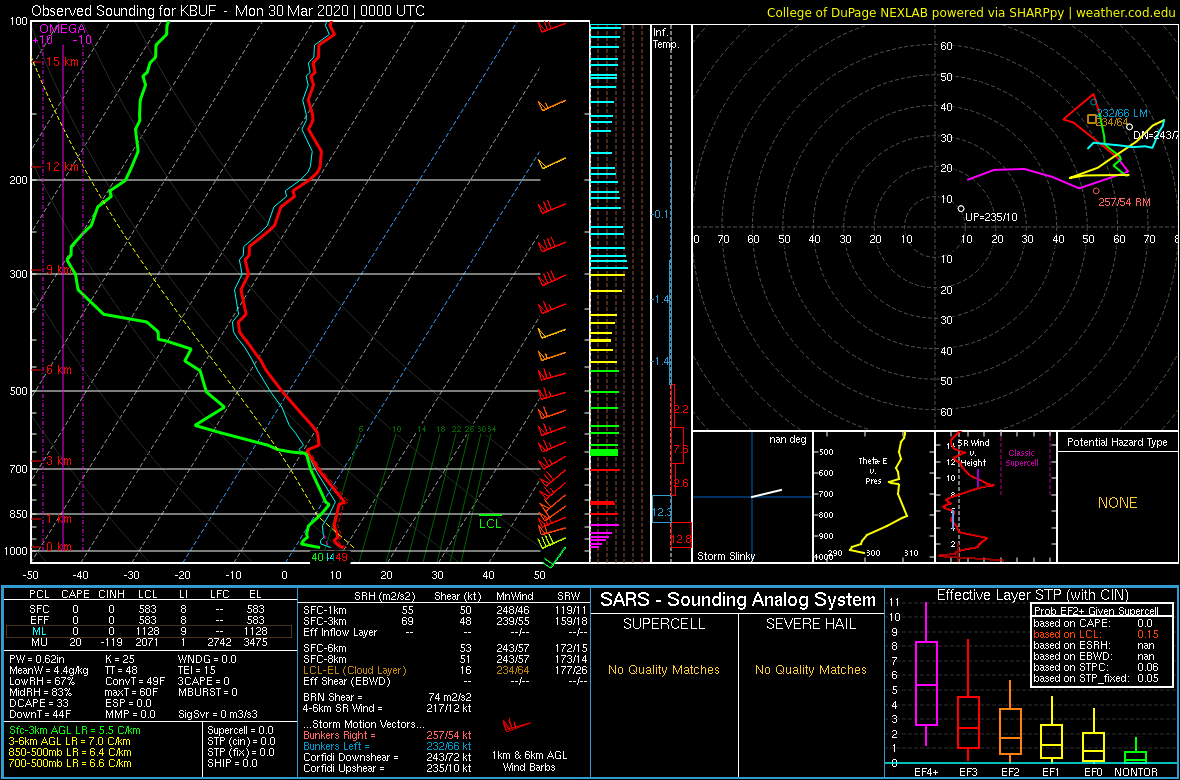Click 'Bunkers Left = 232/66 kt'
The image size is (1180, 780).
pyautogui.click(x=387, y=745)
